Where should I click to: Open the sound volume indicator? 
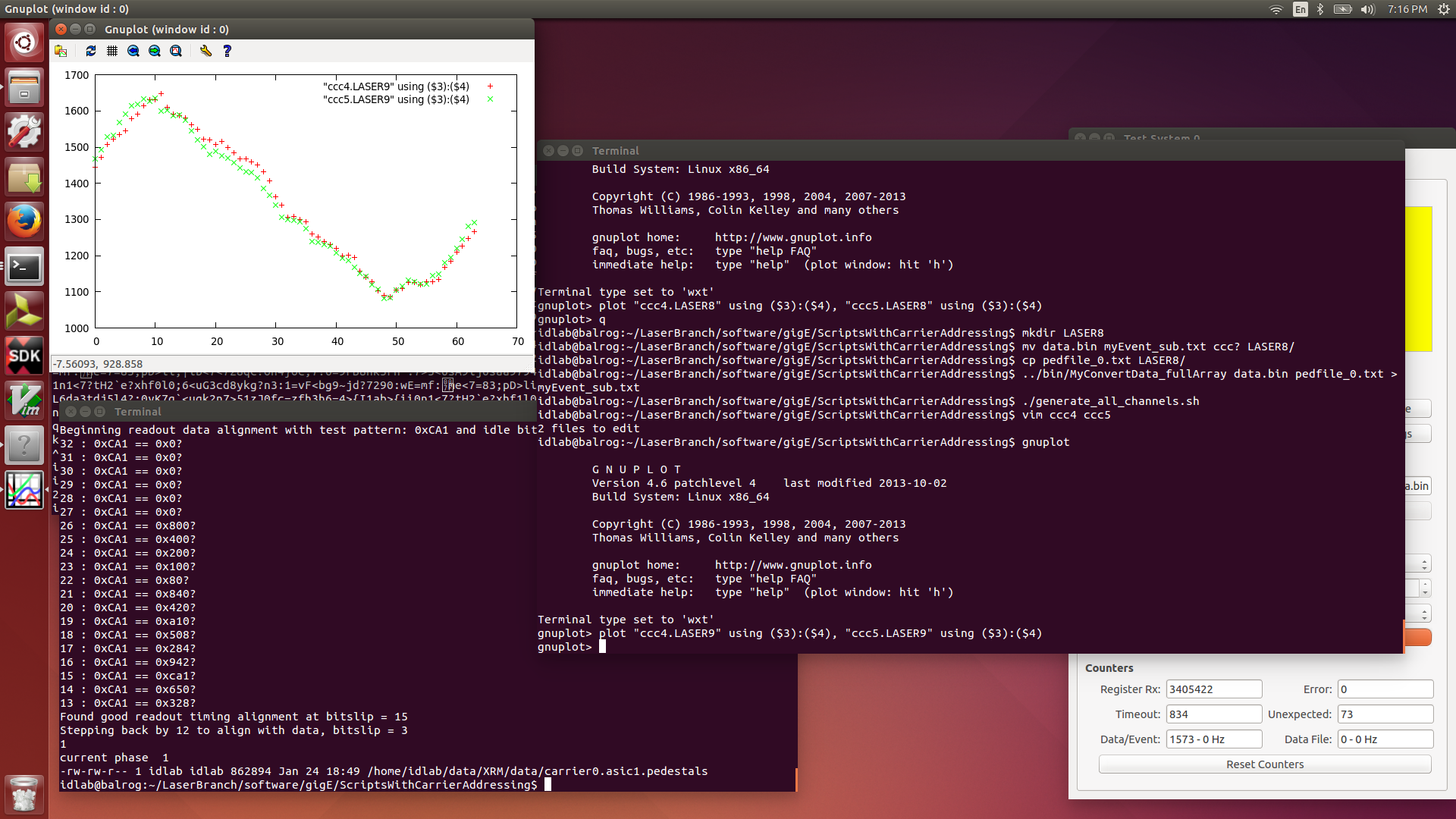click(1367, 9)
